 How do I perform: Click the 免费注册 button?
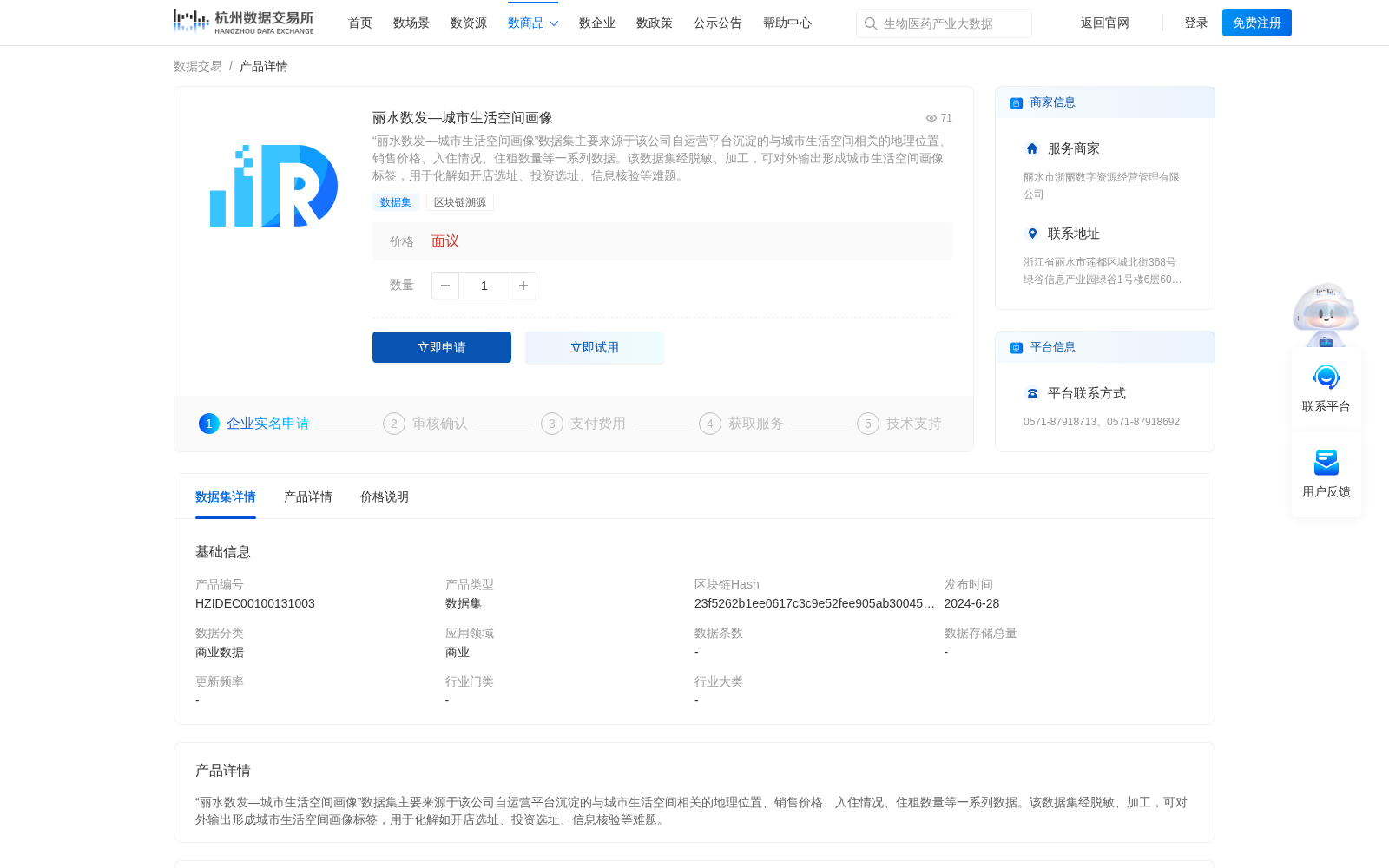click(x=1257, y=23)
